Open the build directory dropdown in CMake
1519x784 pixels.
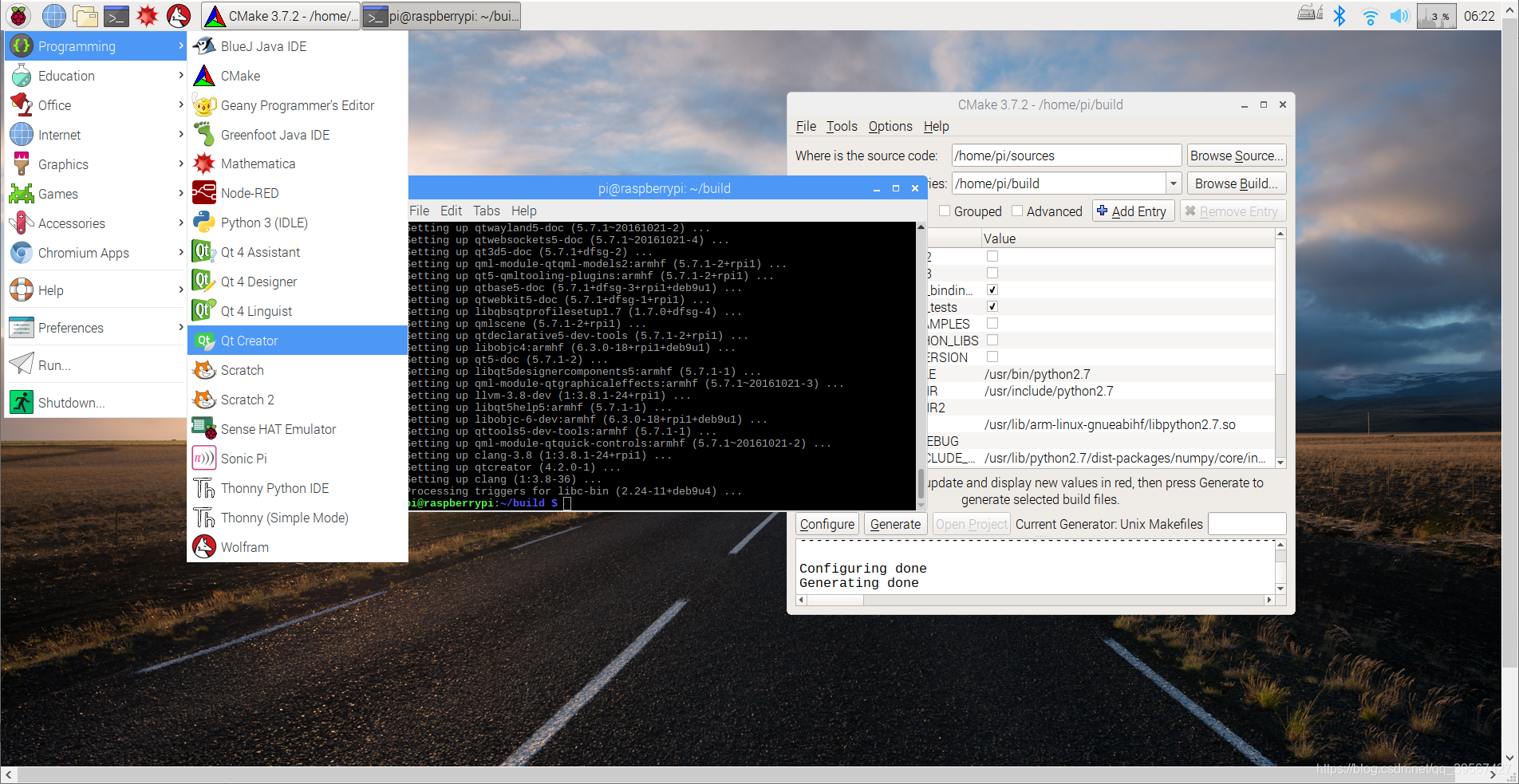[x=1174, y=183]
